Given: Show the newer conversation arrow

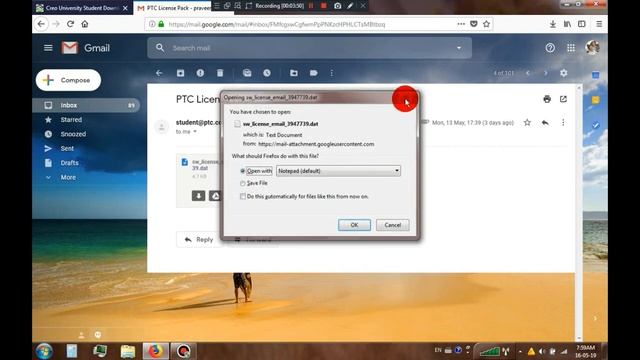Looking at the screenshot, I should tap(528, 73).
